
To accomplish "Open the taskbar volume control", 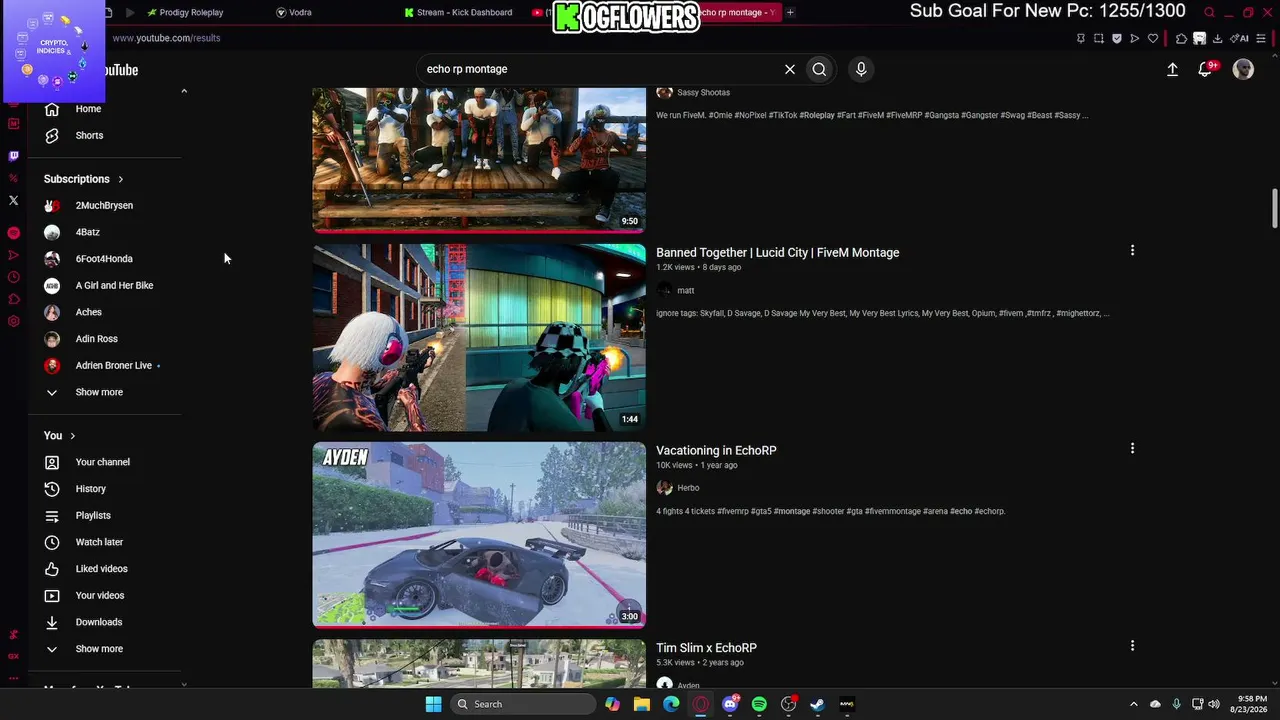I will (x=1213, y=704).
